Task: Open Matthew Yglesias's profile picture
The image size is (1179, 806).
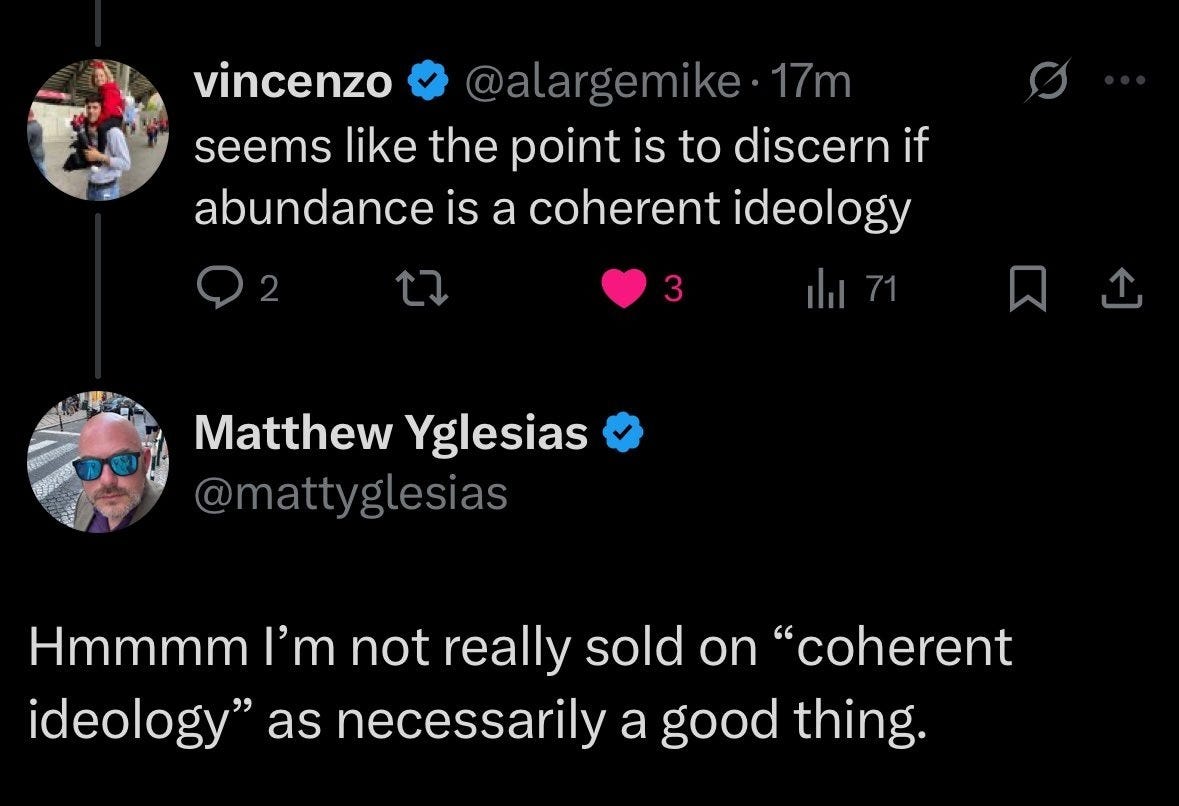Action: click(x=97, y=461)
